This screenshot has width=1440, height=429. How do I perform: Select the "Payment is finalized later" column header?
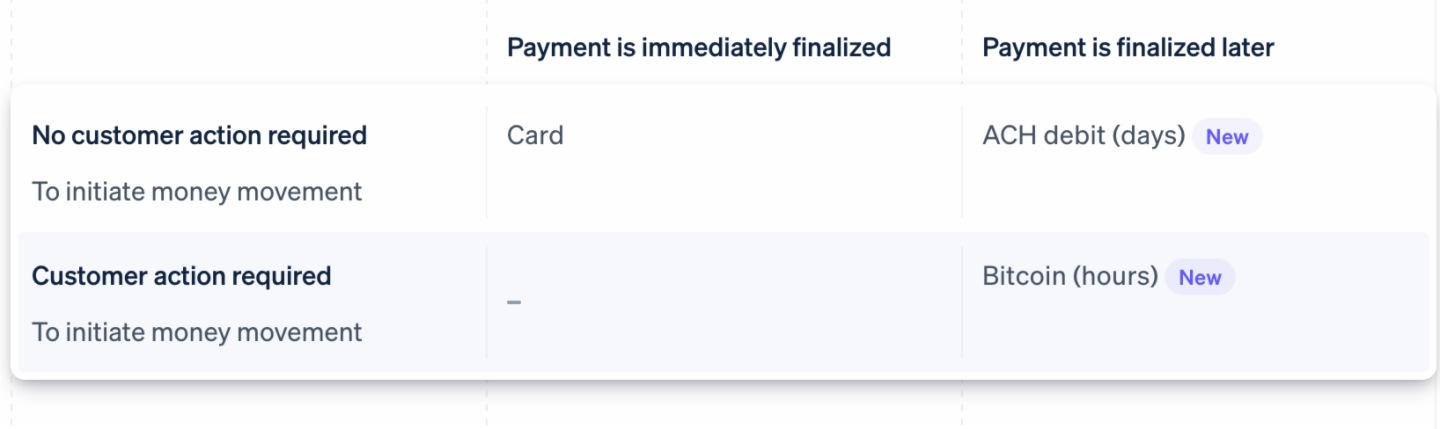[1127, 48]
